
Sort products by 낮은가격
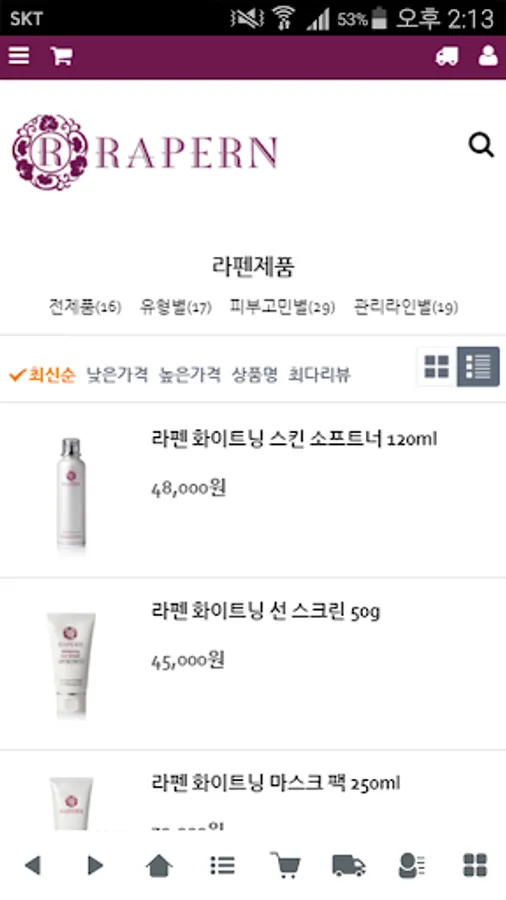pyautogui.click(x=117, y=375)
